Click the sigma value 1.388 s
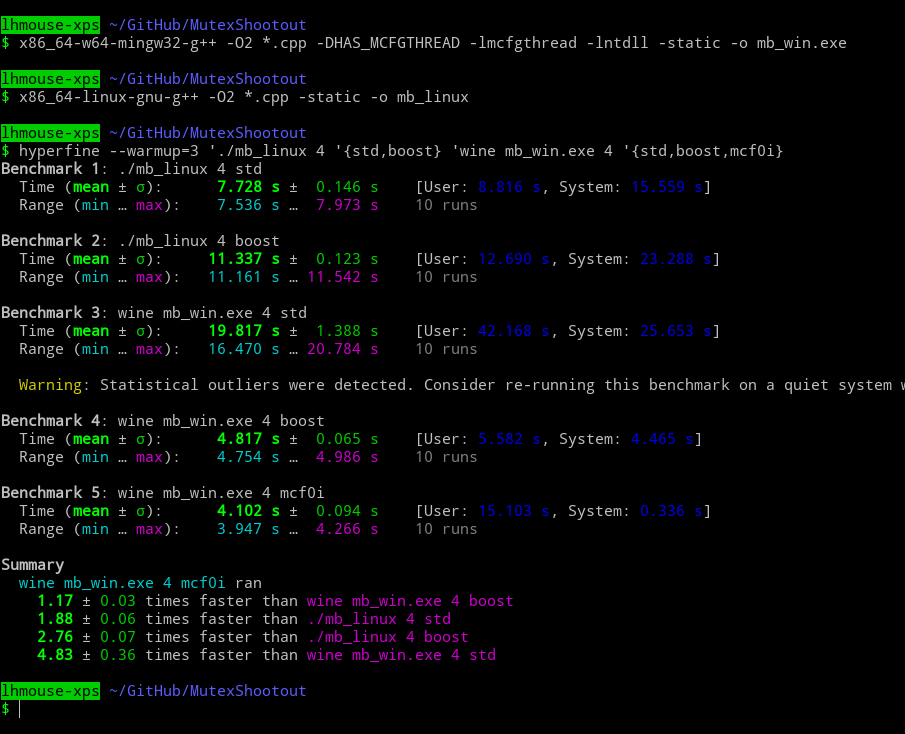This screenshot has width=905, height=734. (347, 331)
